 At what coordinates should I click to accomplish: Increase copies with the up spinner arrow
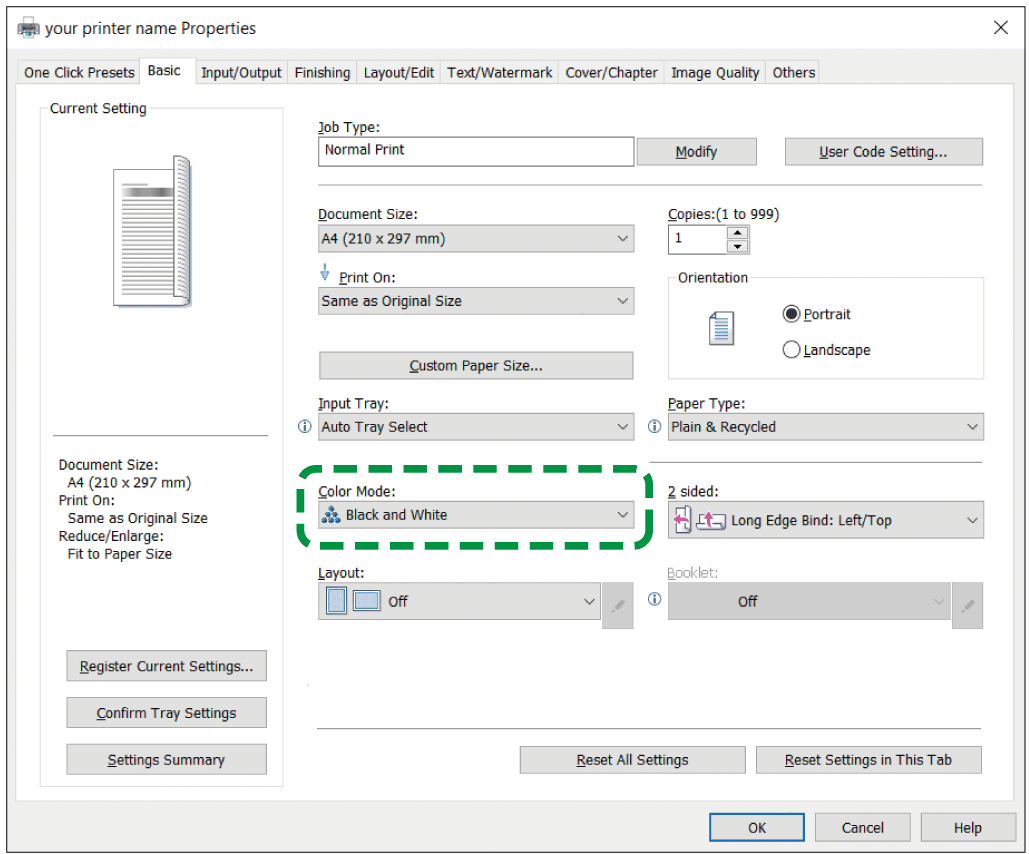(x=738, y=233)
